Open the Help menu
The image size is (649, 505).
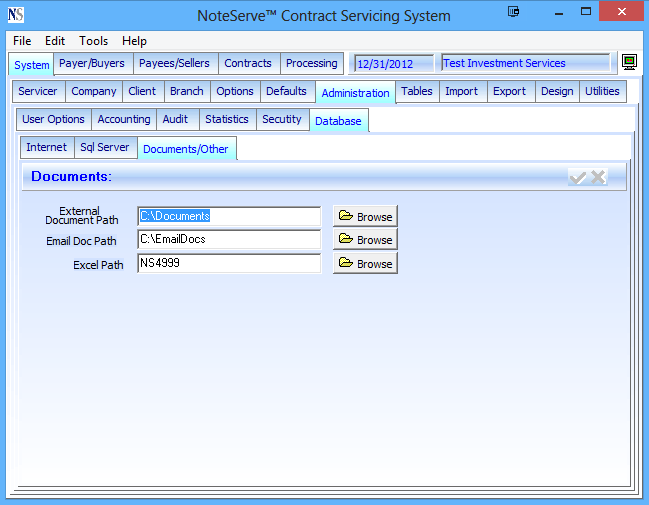(134, 41)
